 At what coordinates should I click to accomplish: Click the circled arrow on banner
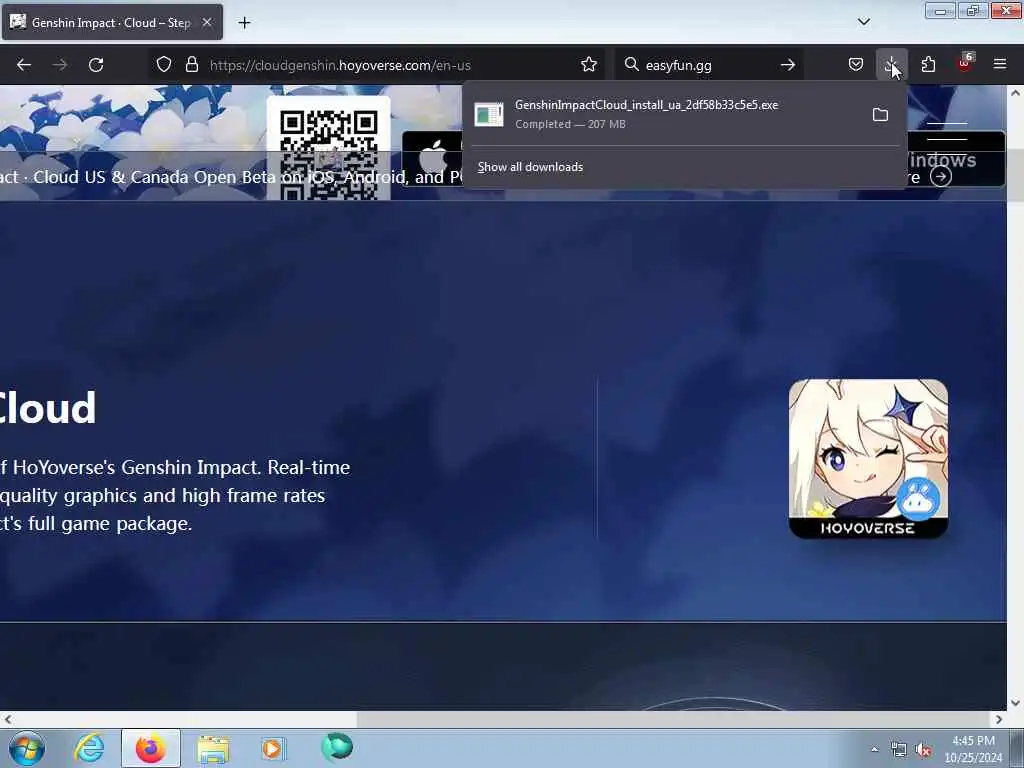pyautogui.click(x=940, y=176)
